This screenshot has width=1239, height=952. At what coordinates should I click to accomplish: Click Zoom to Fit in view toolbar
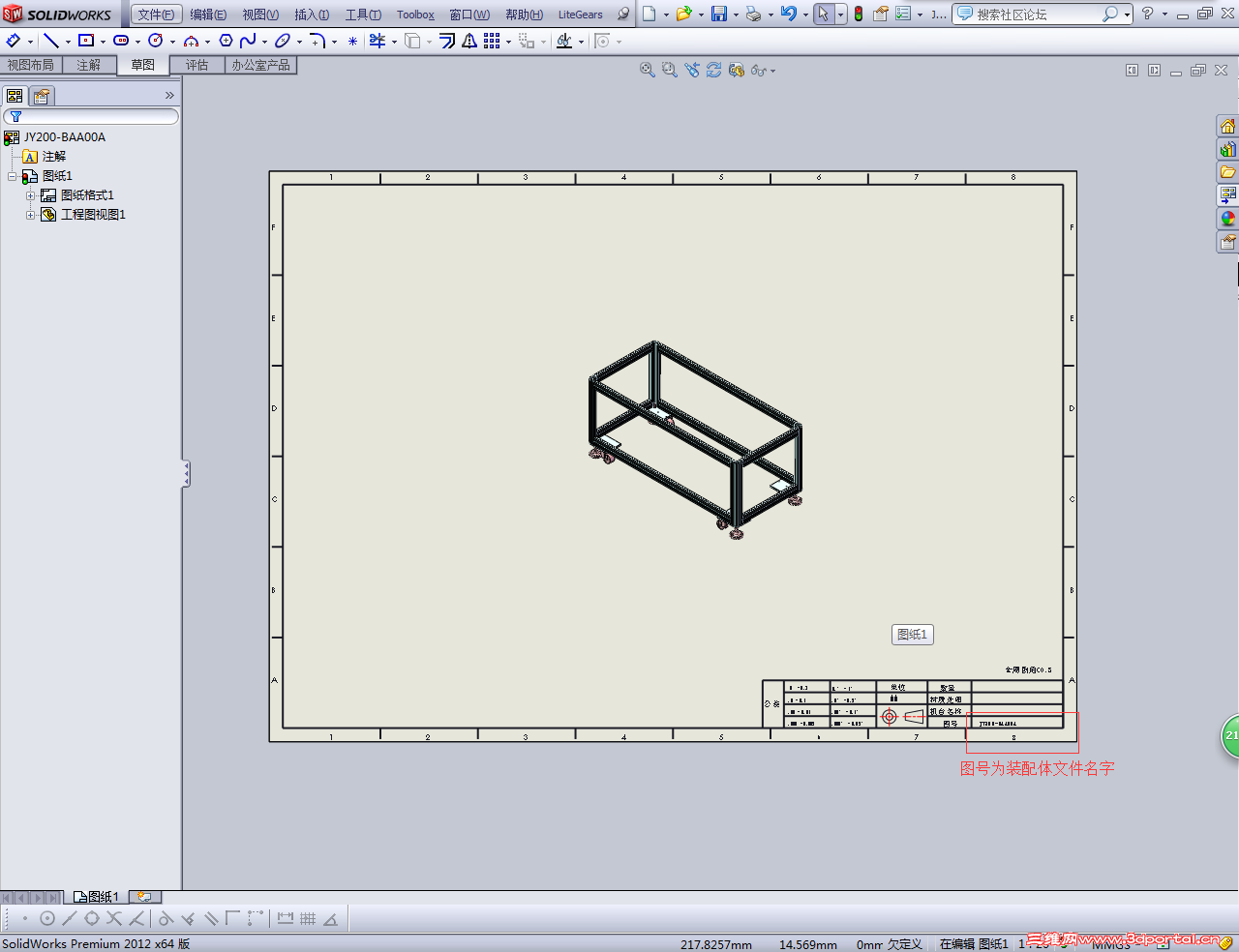coord(648,70)
